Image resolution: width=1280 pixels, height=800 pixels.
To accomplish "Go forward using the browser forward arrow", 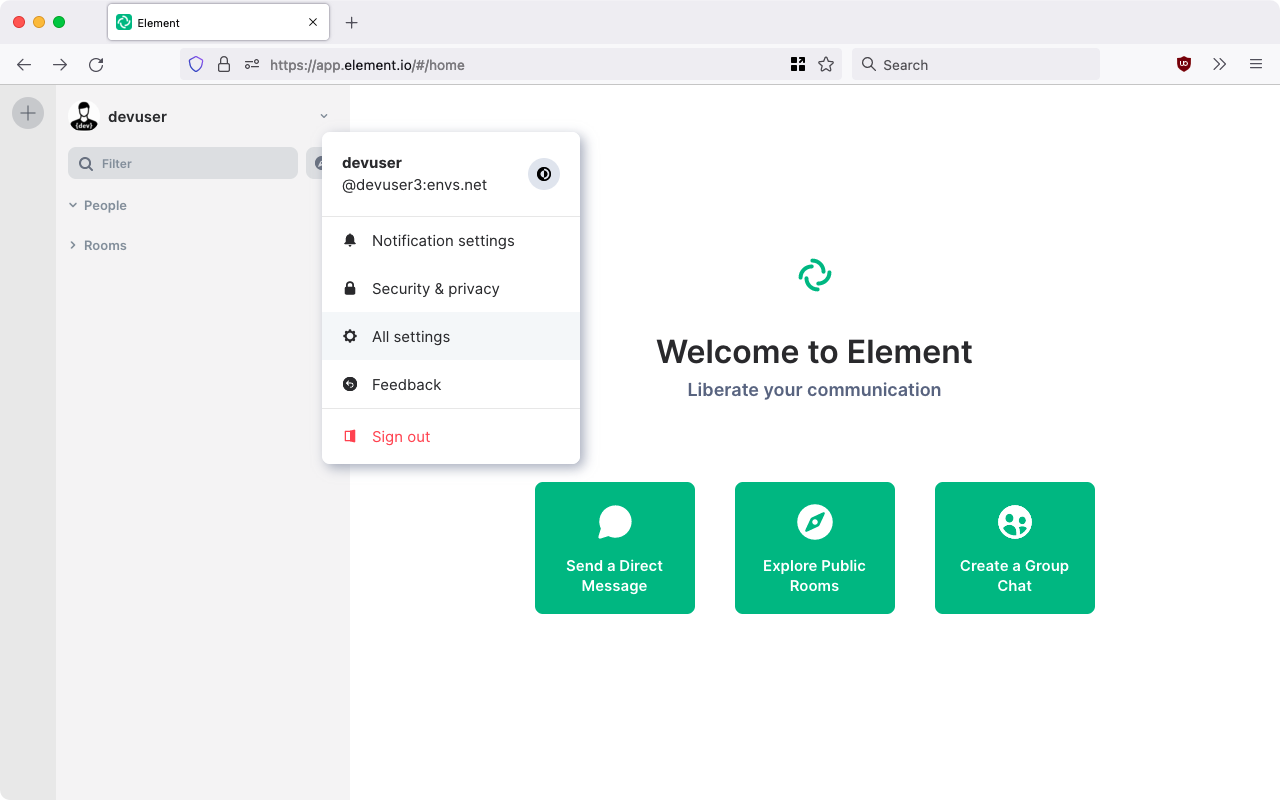I will [60, 64].
